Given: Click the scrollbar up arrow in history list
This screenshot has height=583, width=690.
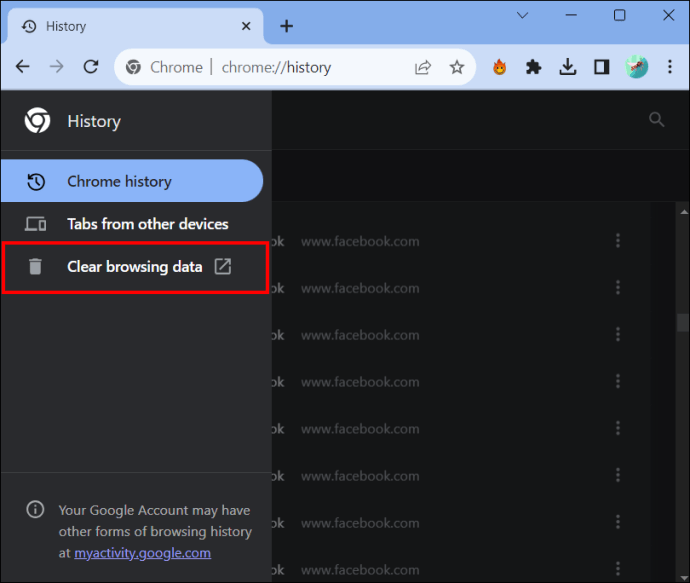Looking at the screenshot, I should 684,212.
